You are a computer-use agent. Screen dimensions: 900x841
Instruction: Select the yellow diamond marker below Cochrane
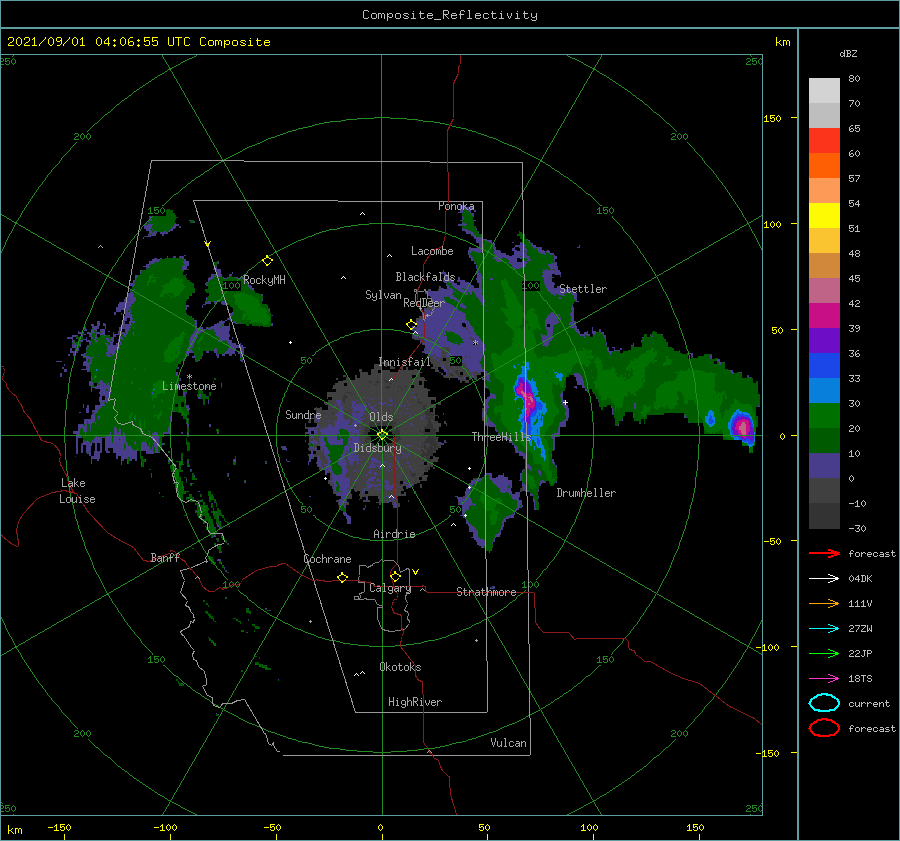pos(342,577)
